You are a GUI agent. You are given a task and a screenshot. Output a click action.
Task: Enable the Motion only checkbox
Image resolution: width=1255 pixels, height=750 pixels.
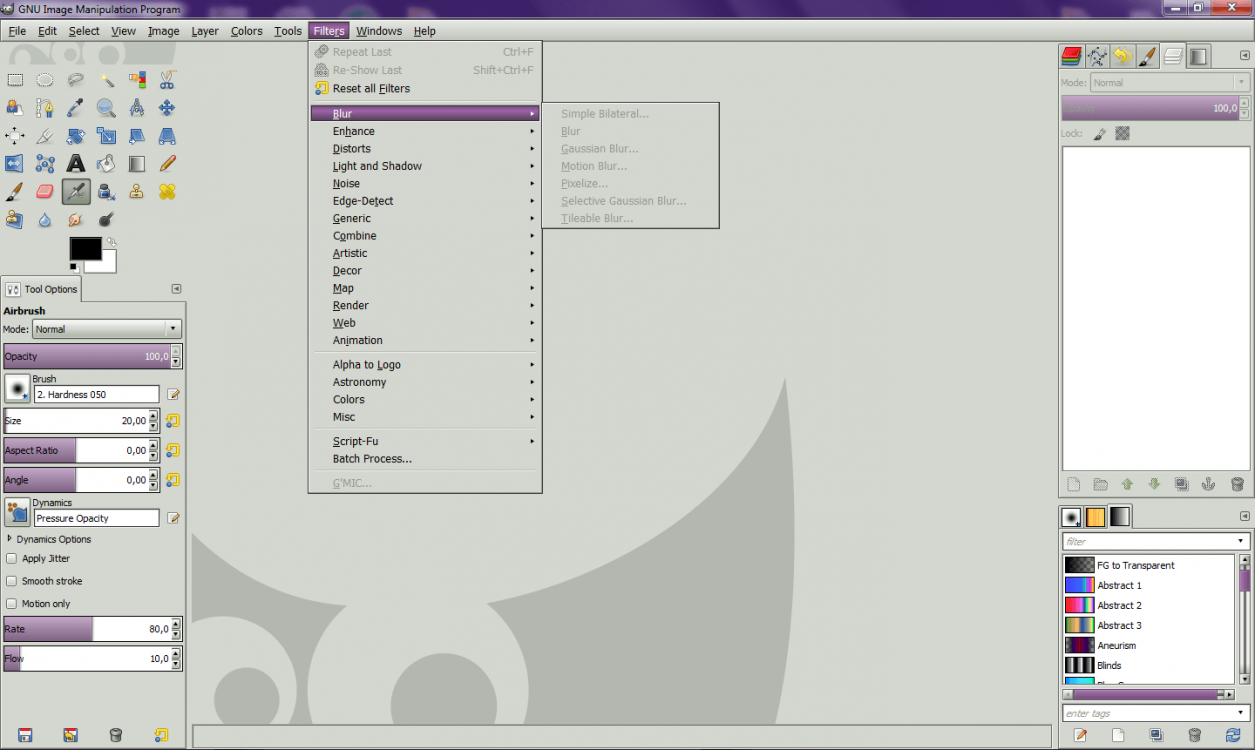[x=12, y=604]
